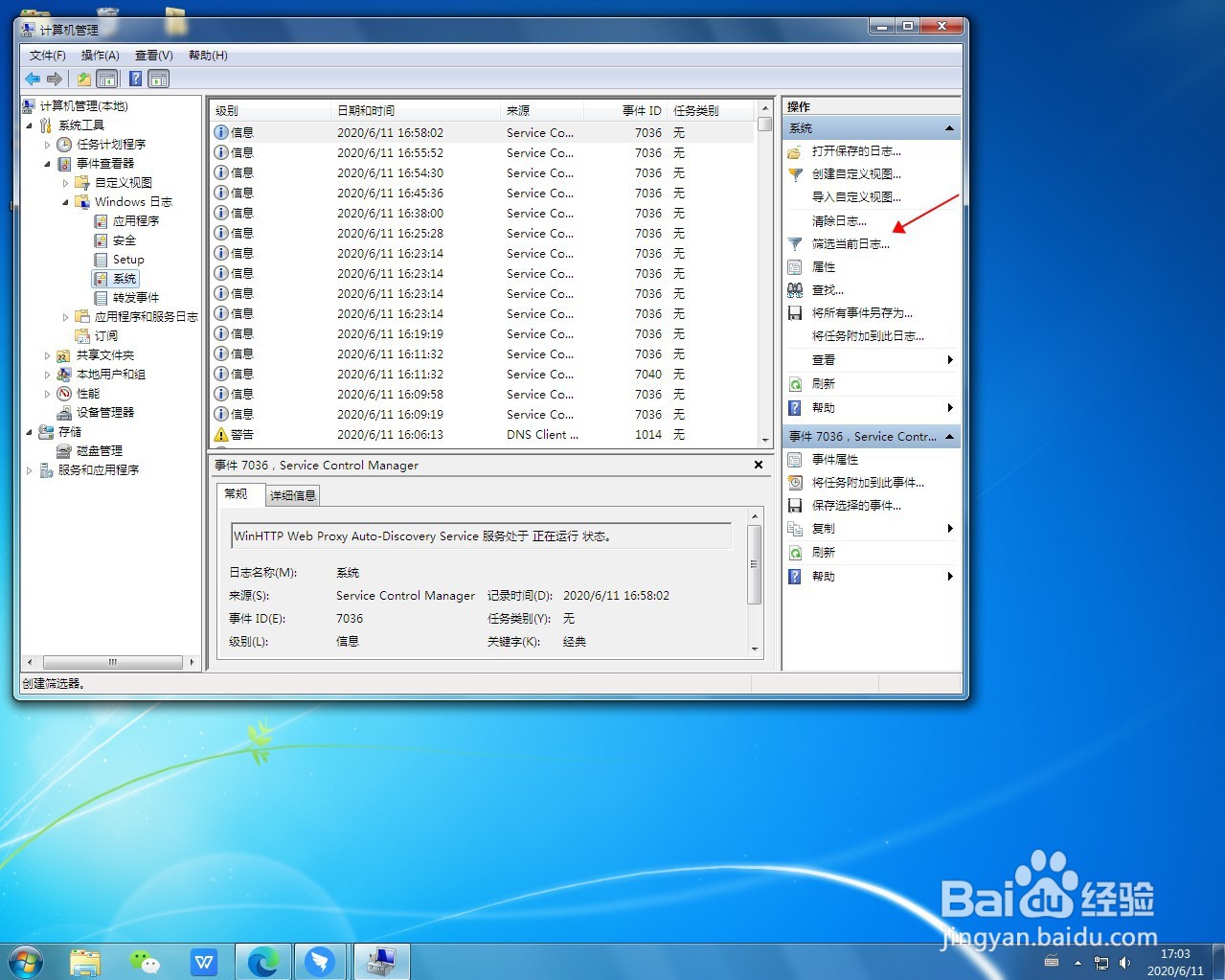Click event list scroll-down arrow

(764, 440)
